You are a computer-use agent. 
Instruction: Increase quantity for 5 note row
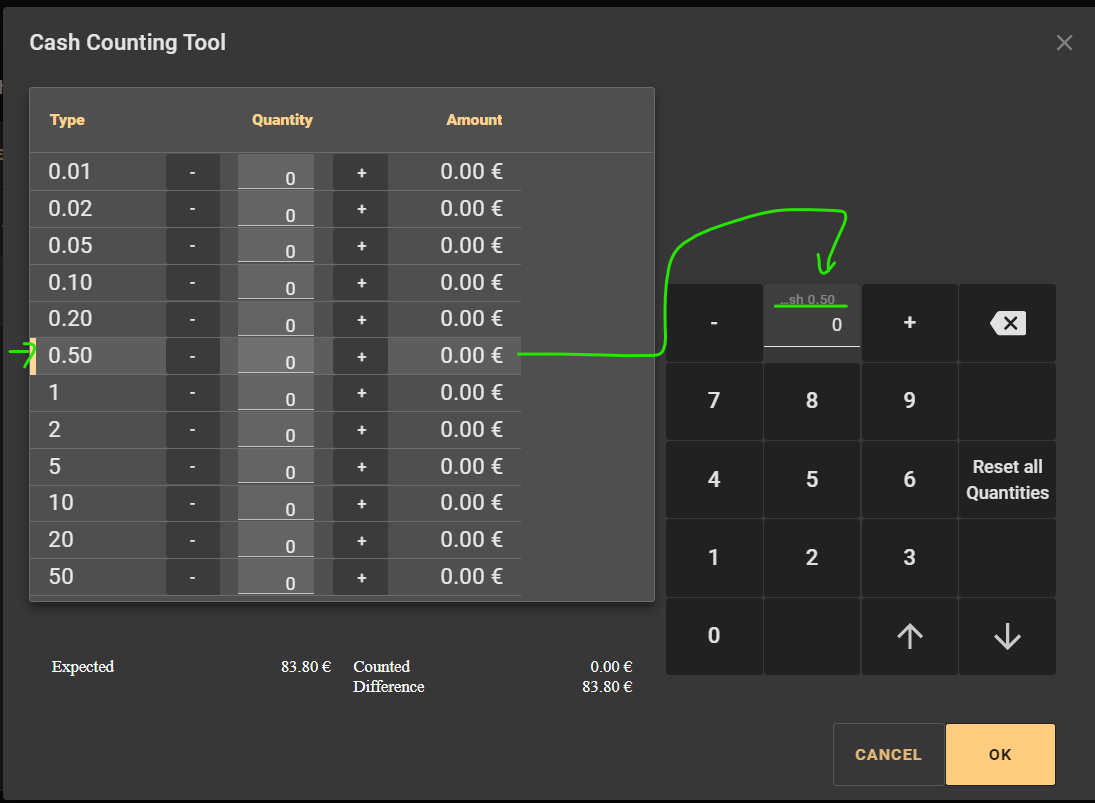click(361, 467)
